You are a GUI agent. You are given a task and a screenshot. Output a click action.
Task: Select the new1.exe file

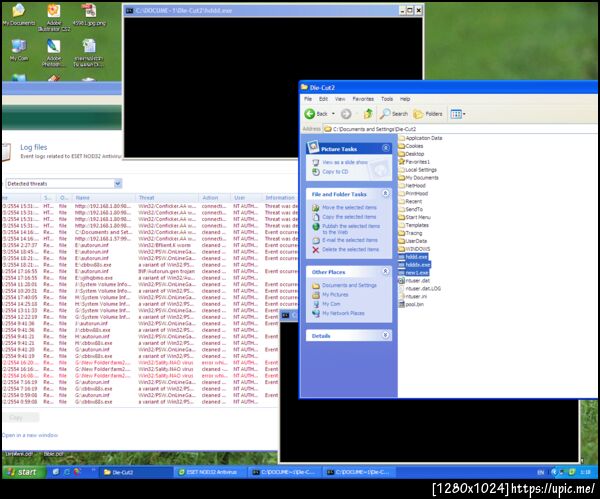coord(413,273)
